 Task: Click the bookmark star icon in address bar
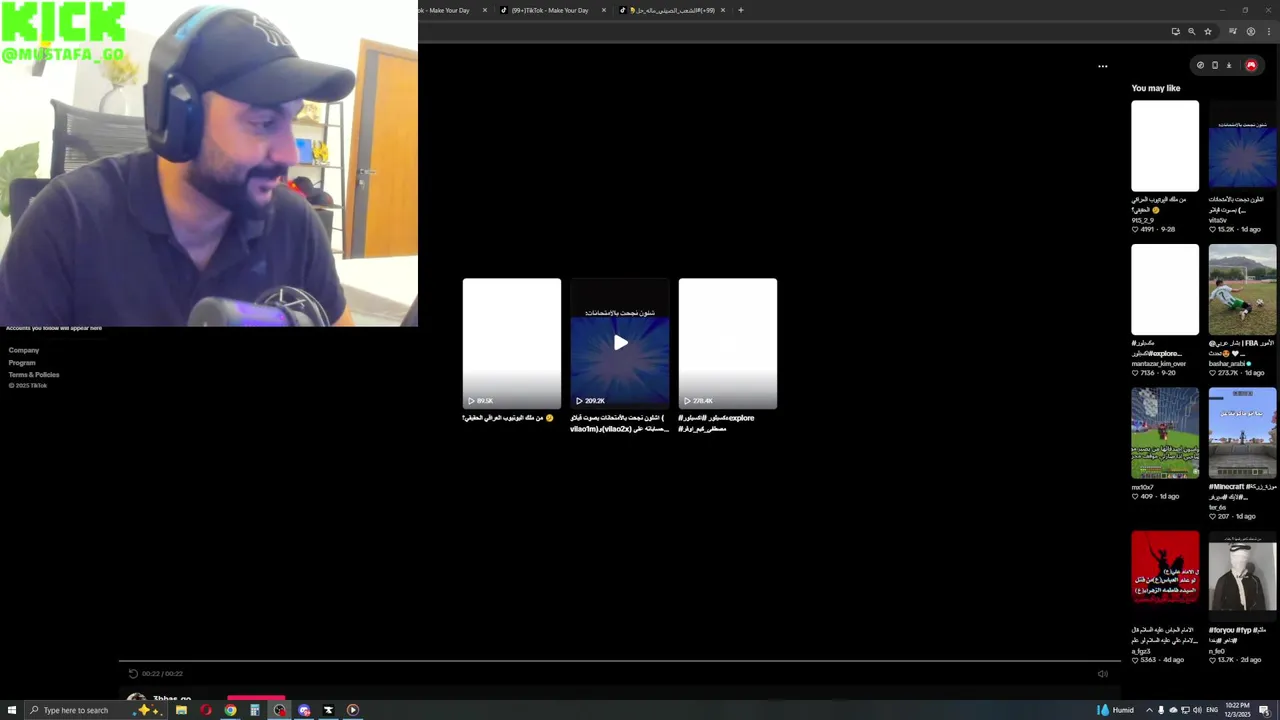point(1207,31)
